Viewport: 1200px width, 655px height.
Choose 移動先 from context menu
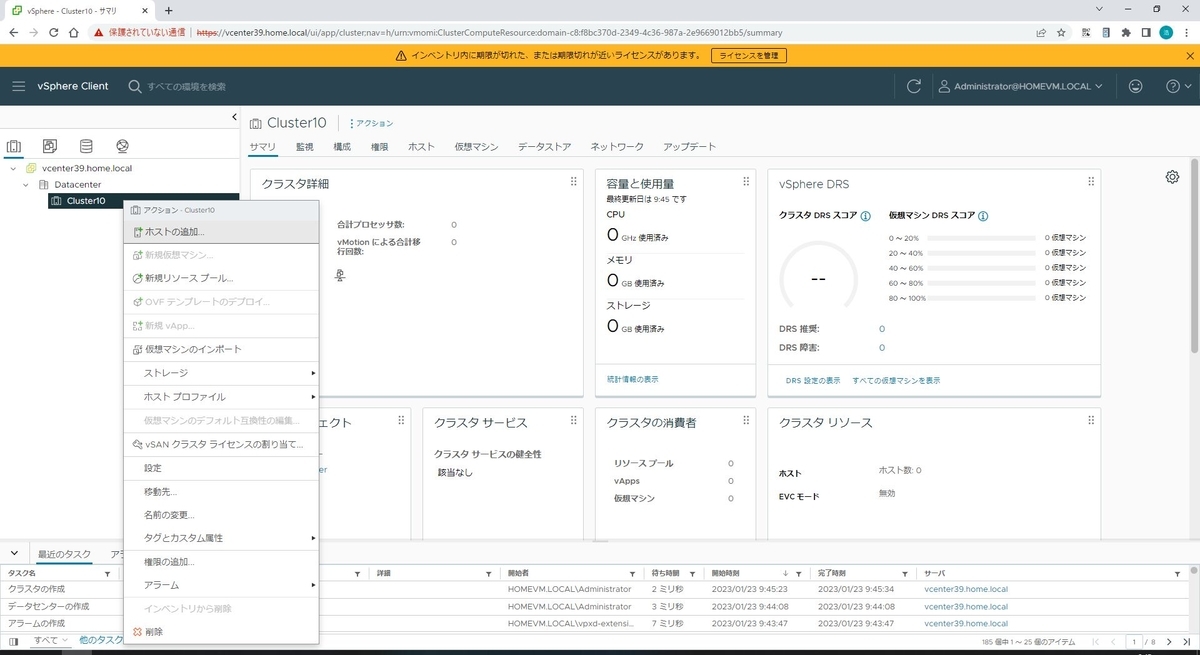(x=221, y=491)
